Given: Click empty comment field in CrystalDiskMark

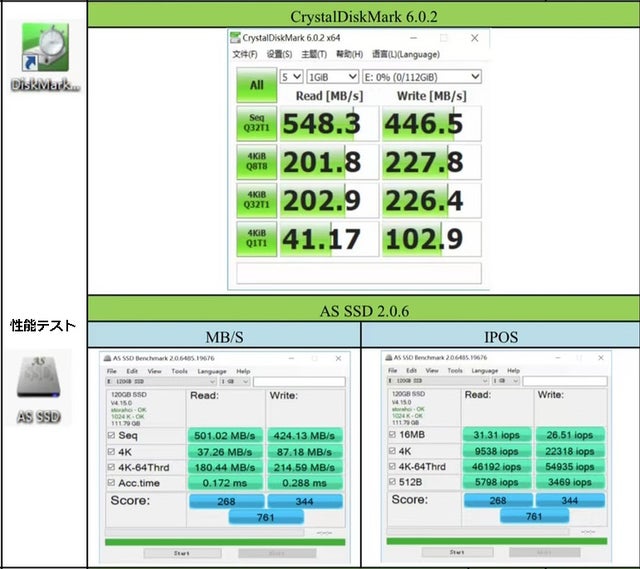Looking at the screenshot, I should (x=359, y=273).
